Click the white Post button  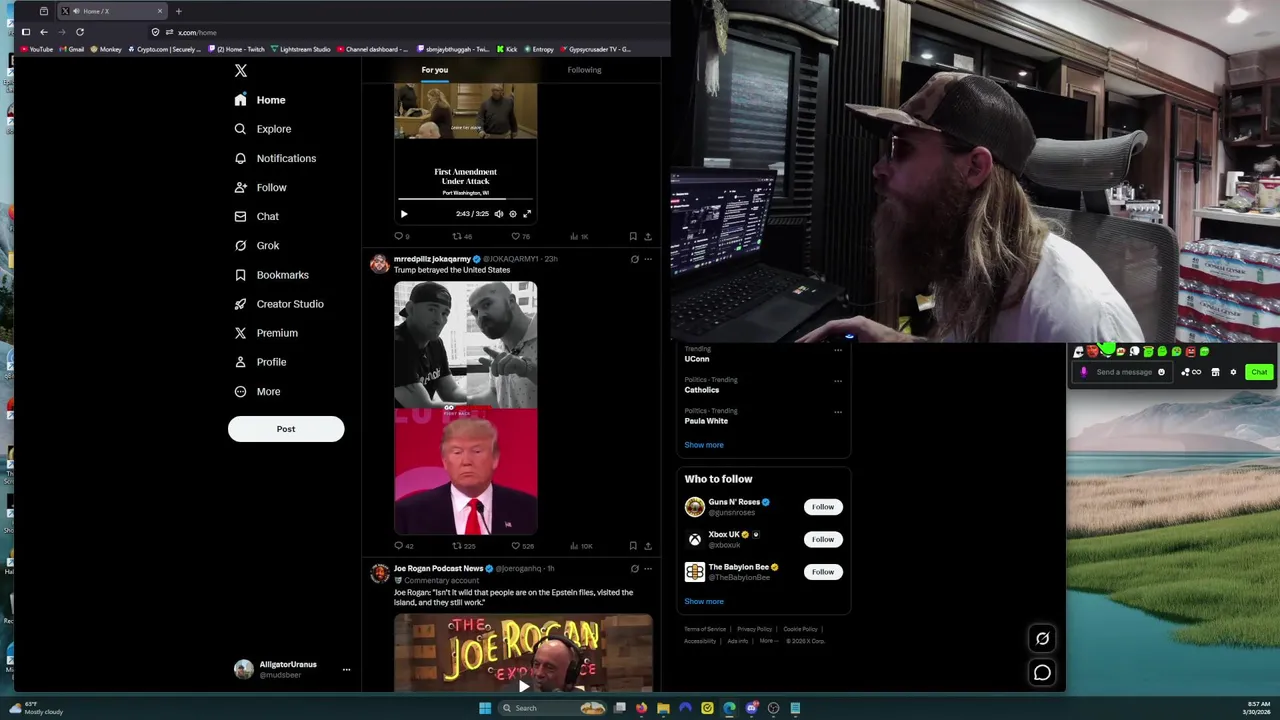pyautogui.click(x=286, y=429)
